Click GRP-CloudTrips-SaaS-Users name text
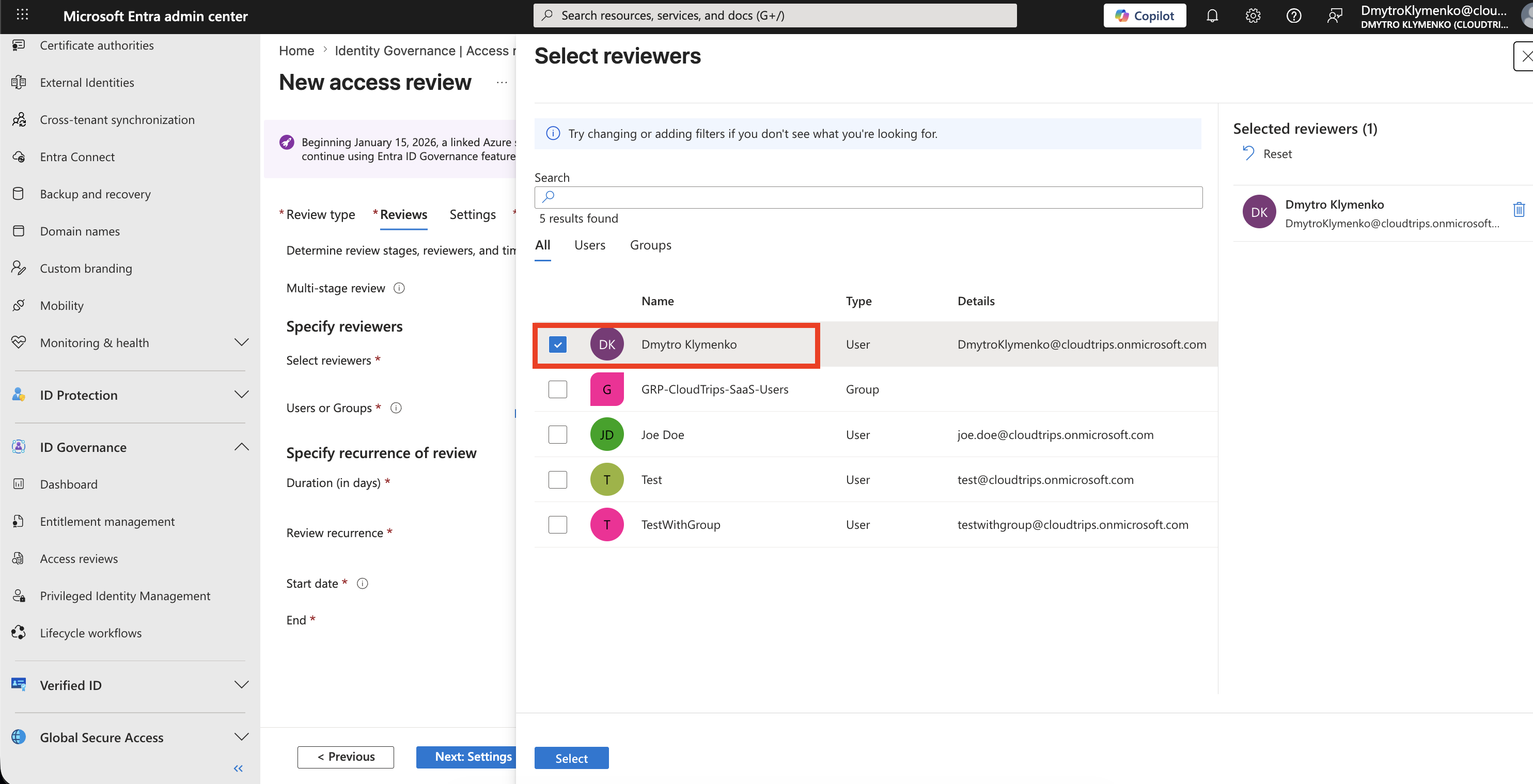 (x=715, y=389)
